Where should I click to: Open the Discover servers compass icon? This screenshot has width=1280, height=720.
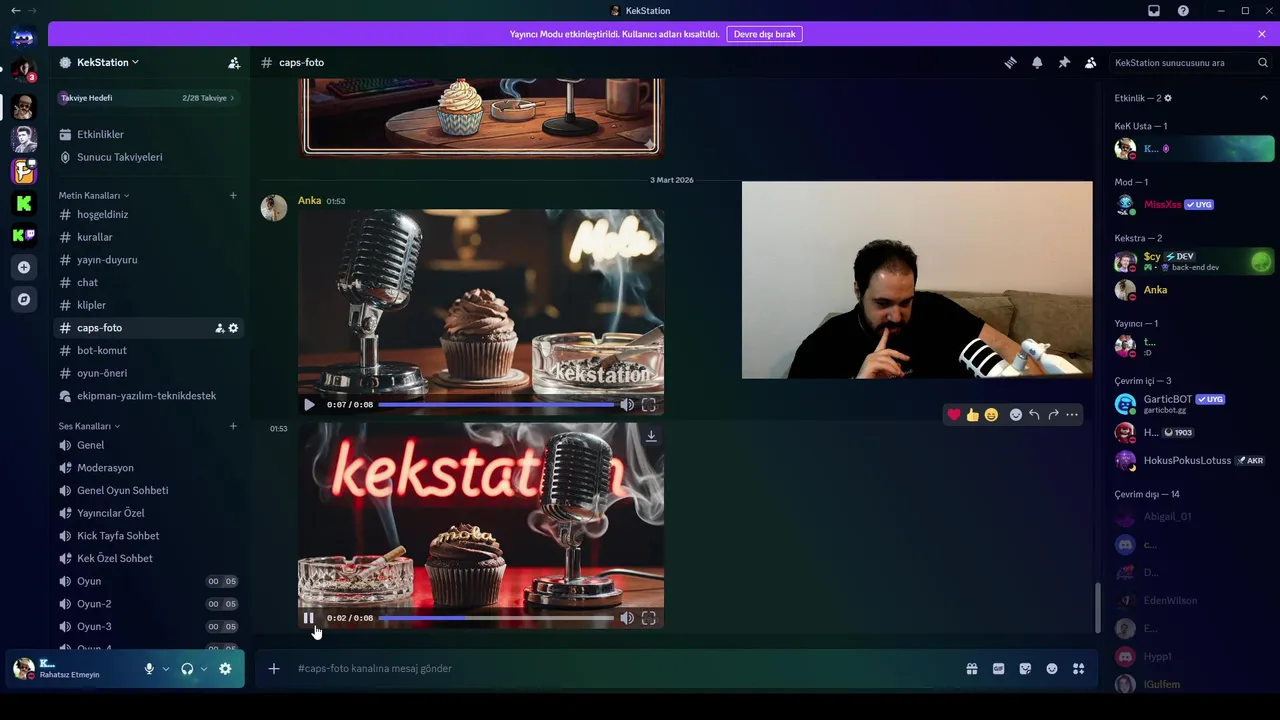(24, 299)
